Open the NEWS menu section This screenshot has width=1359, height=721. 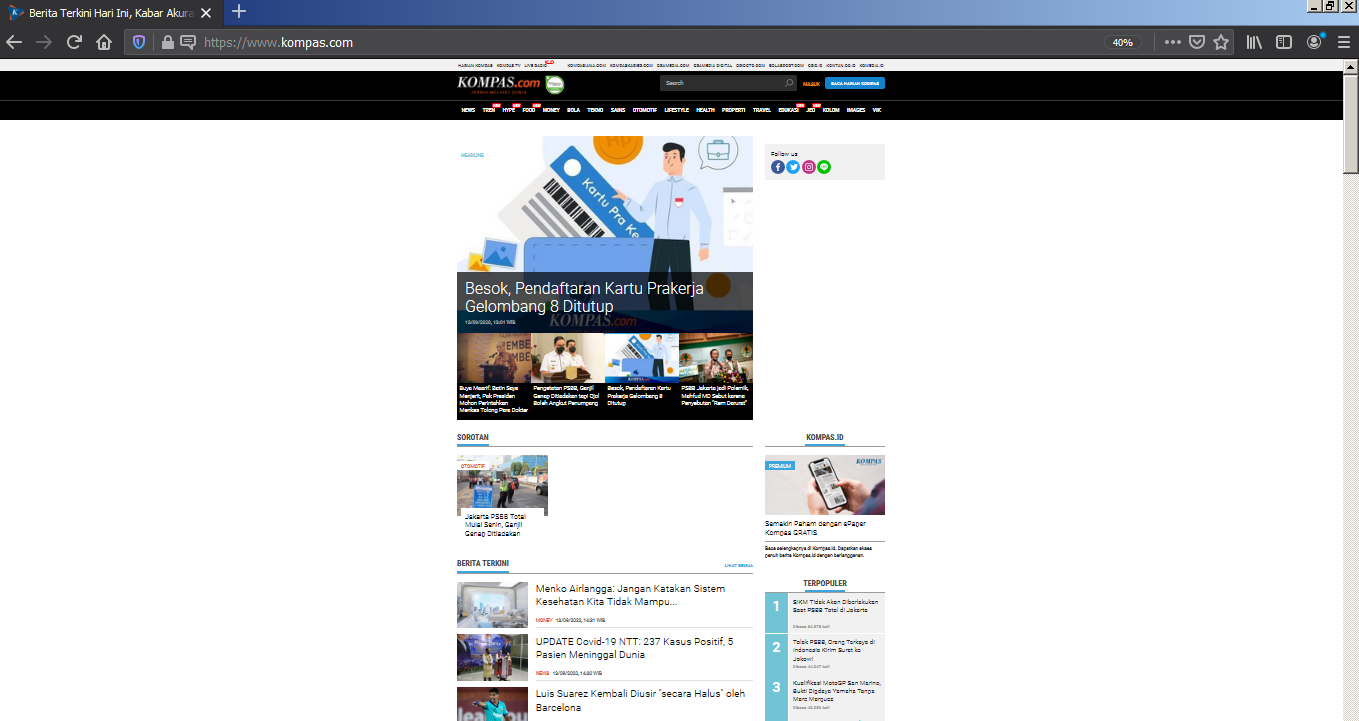tap(468, 110)
